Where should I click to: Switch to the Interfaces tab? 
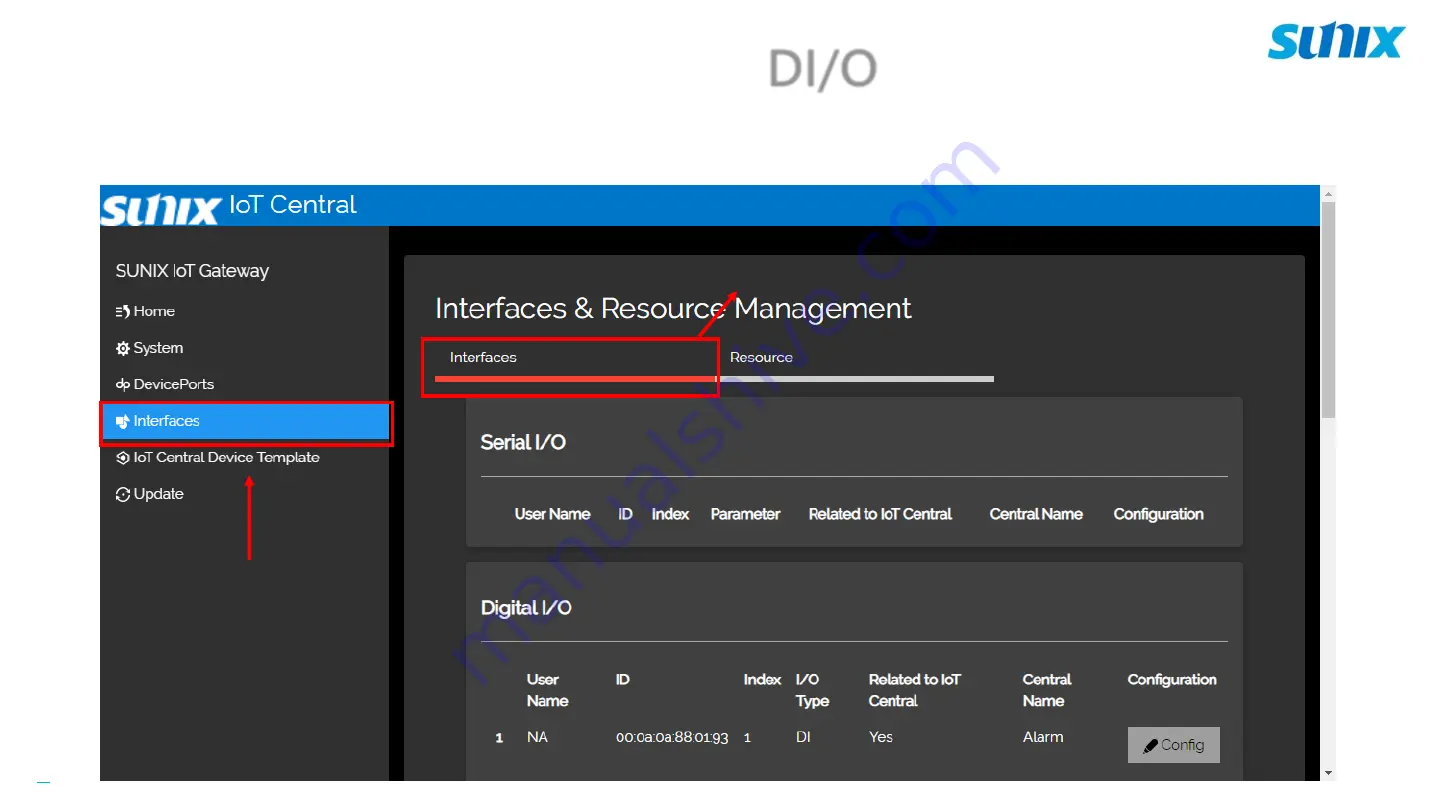point(575,360)
